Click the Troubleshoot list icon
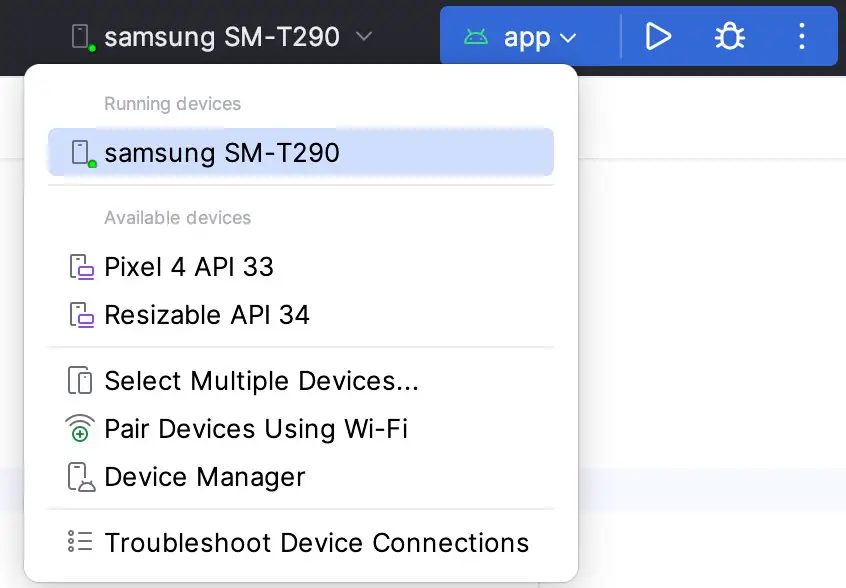This screenshot has width=846, height=588. point(80,542)
